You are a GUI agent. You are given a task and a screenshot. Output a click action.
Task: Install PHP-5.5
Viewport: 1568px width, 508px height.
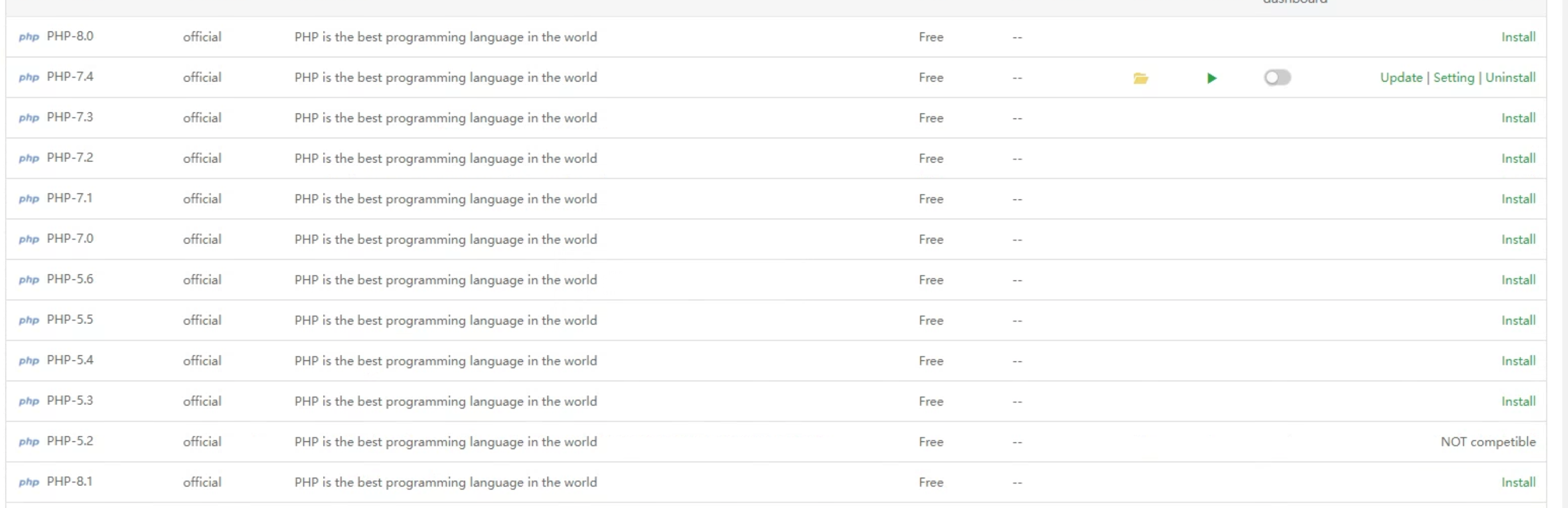point(1517,321)
